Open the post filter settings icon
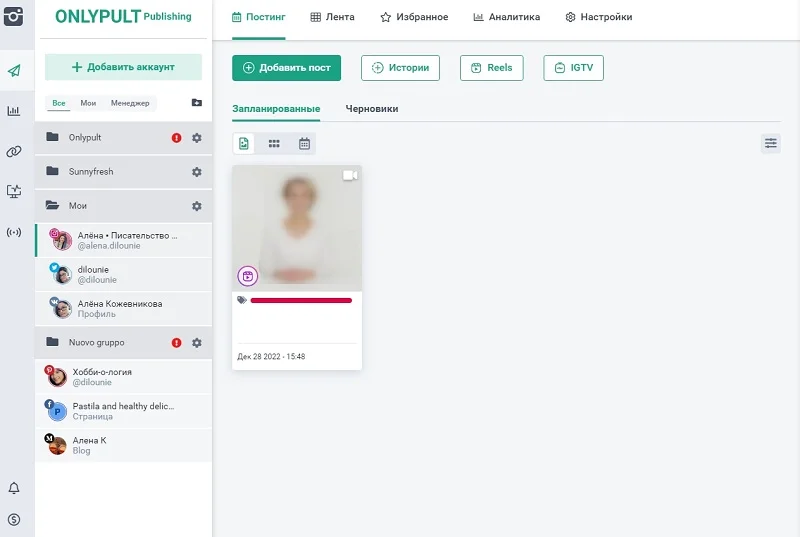This screenshot has height=537, width=800. pos(770,143)
